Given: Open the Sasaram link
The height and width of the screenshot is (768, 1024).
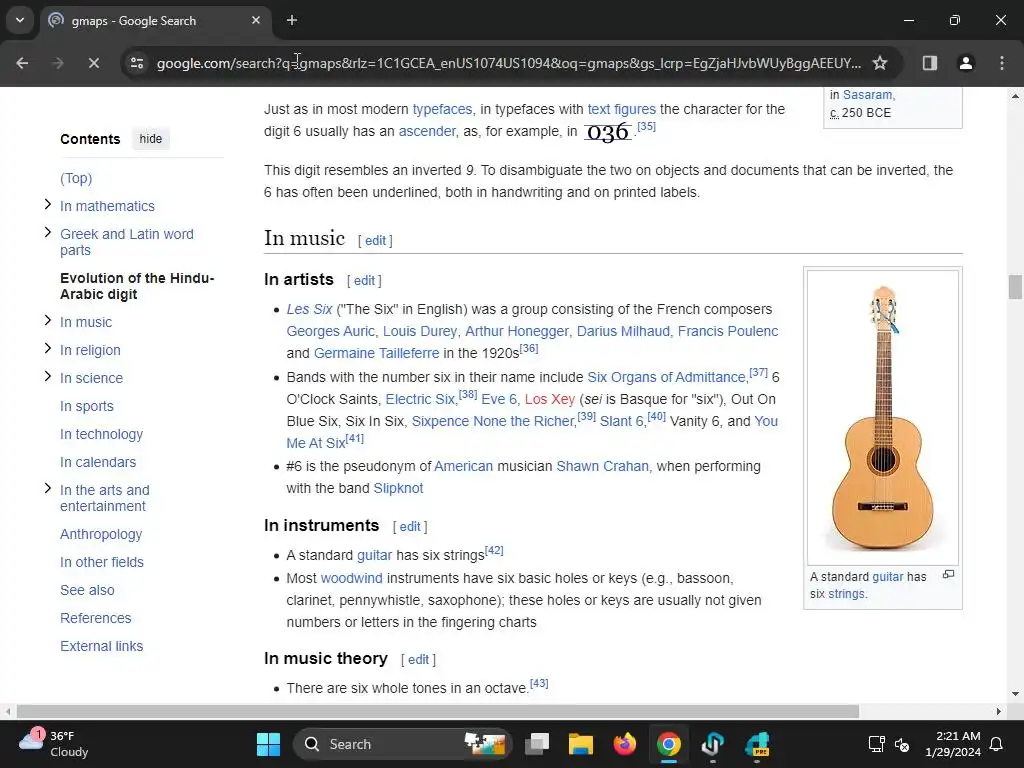Looking at the screenshot, I should click(x=867, y=95).
